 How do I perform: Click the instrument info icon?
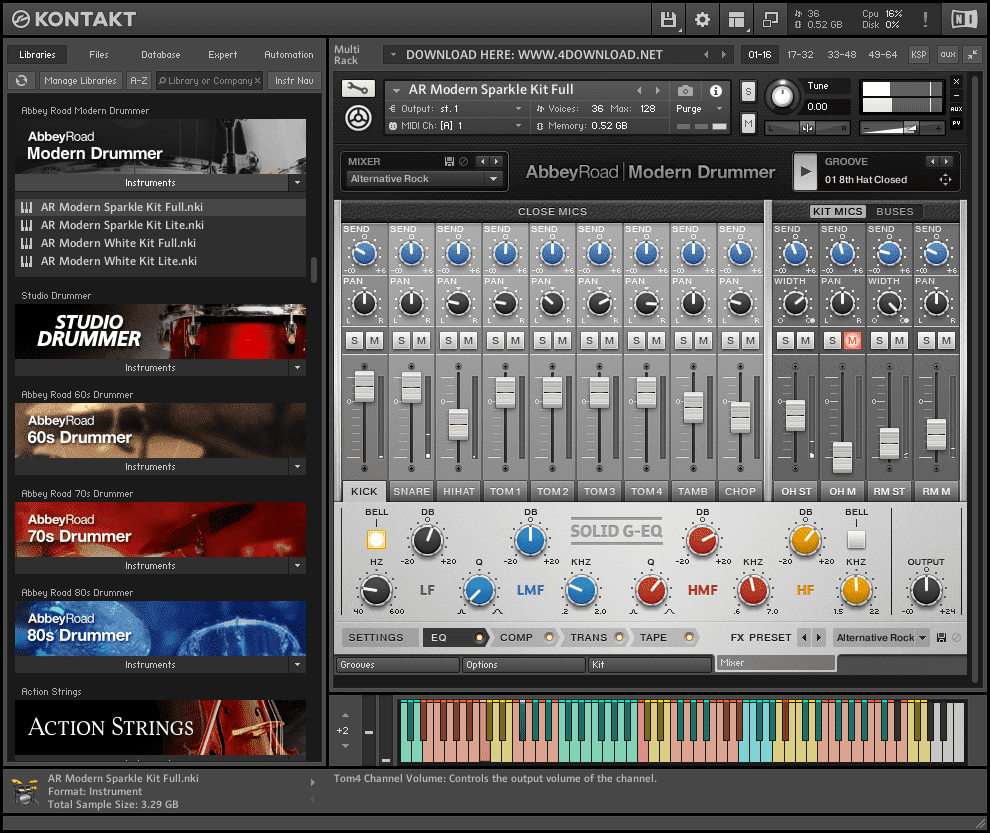pyautogui.click(x=716, y=90)
